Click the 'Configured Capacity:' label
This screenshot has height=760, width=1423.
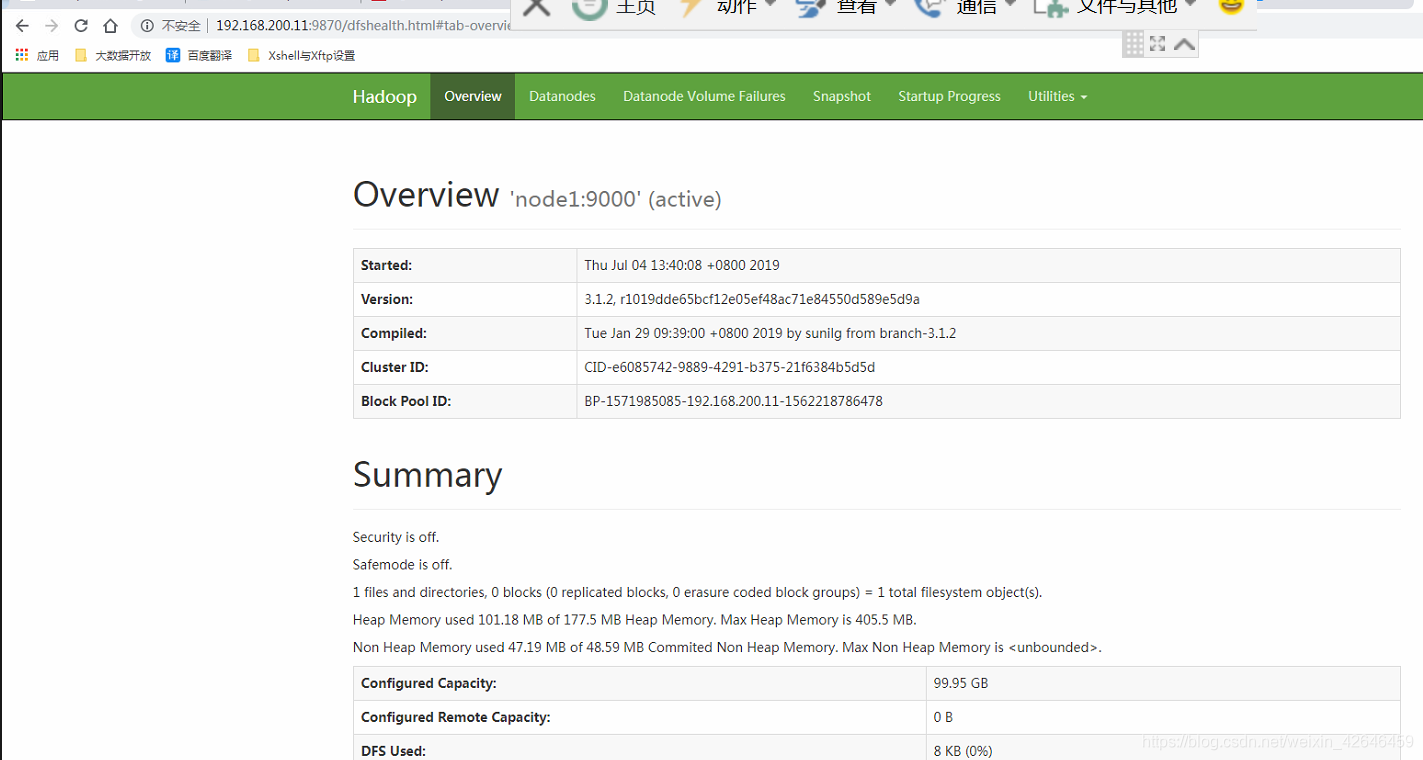tap(429, 684)
